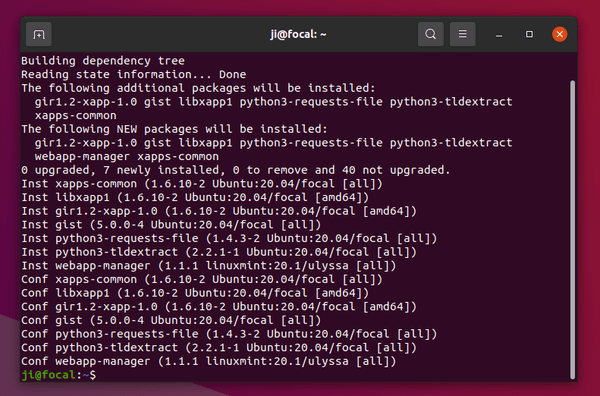Click the 'Conf python3-tldextract' line

[219, 348]
